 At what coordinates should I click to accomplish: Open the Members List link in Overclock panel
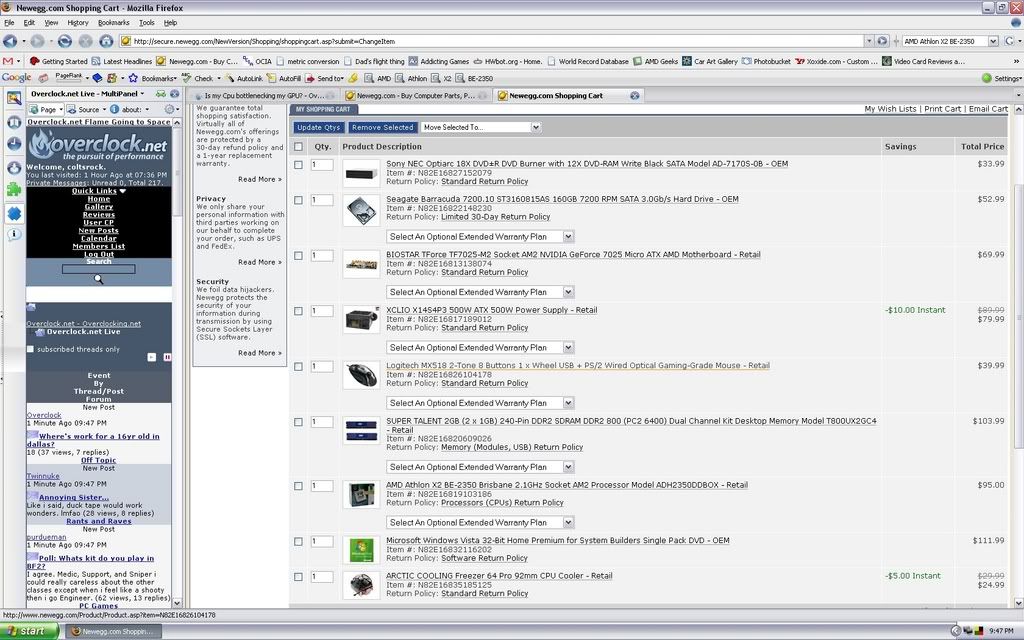pyautogui.click(x=99, y=246)
